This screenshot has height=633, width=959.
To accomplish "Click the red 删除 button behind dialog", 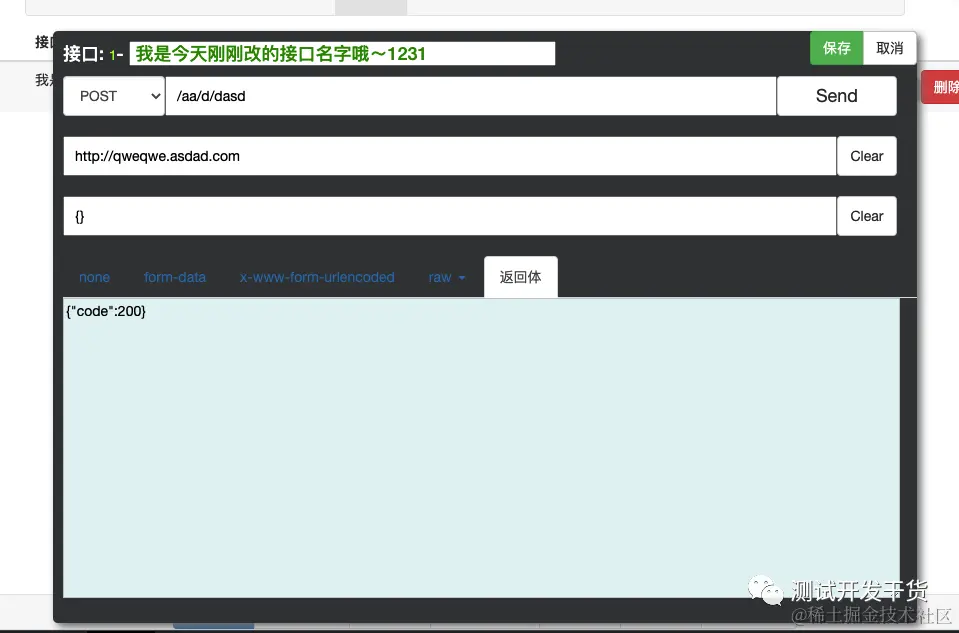I will coord(942,87).
